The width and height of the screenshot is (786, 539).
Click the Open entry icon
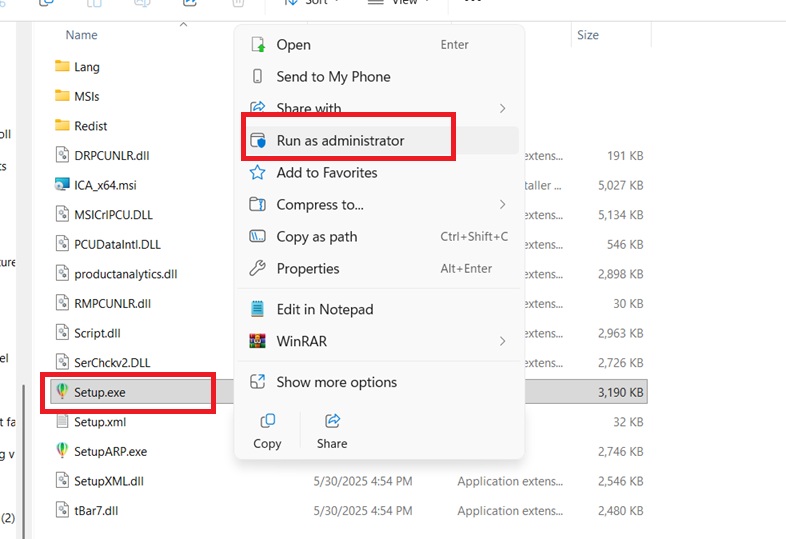click(258, 45)
